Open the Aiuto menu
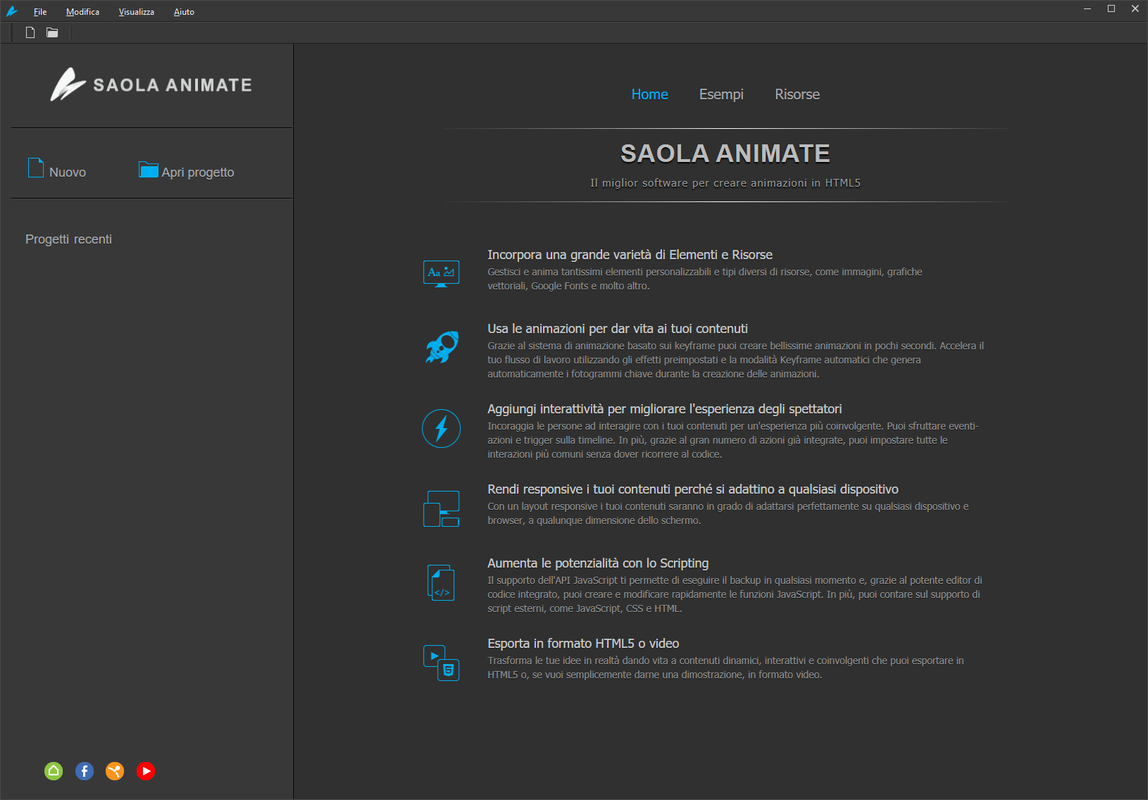Viewport: 1148px width, 800px height. click(x=184, y=12)
